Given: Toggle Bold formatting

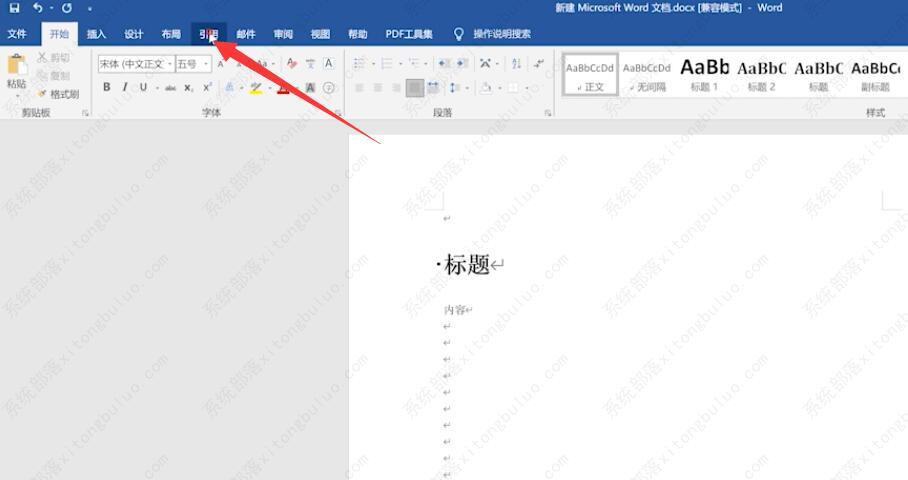Looking at the screenshot, I should coord(107,88).
